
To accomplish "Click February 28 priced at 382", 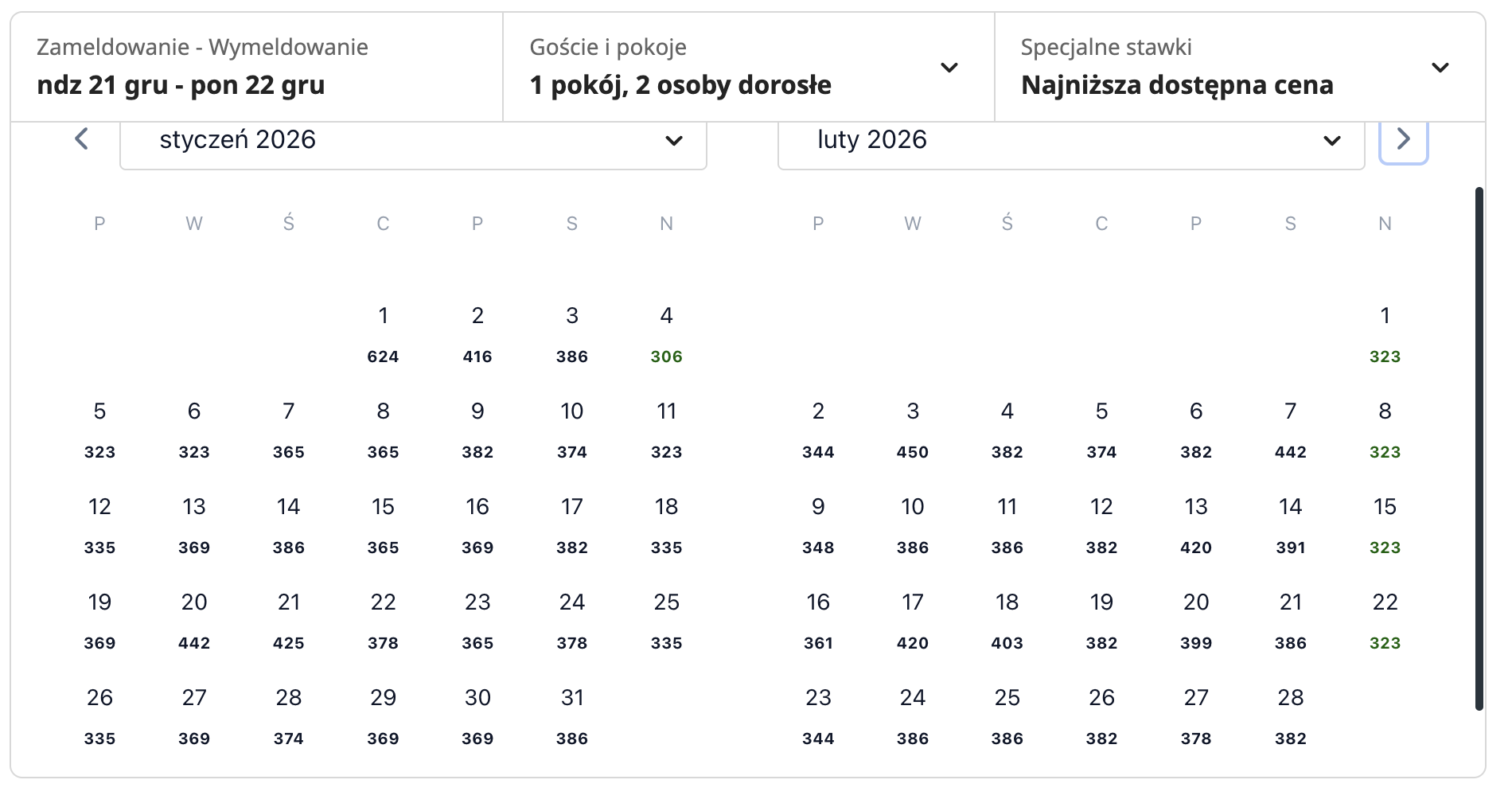I will pos(1290,715).
